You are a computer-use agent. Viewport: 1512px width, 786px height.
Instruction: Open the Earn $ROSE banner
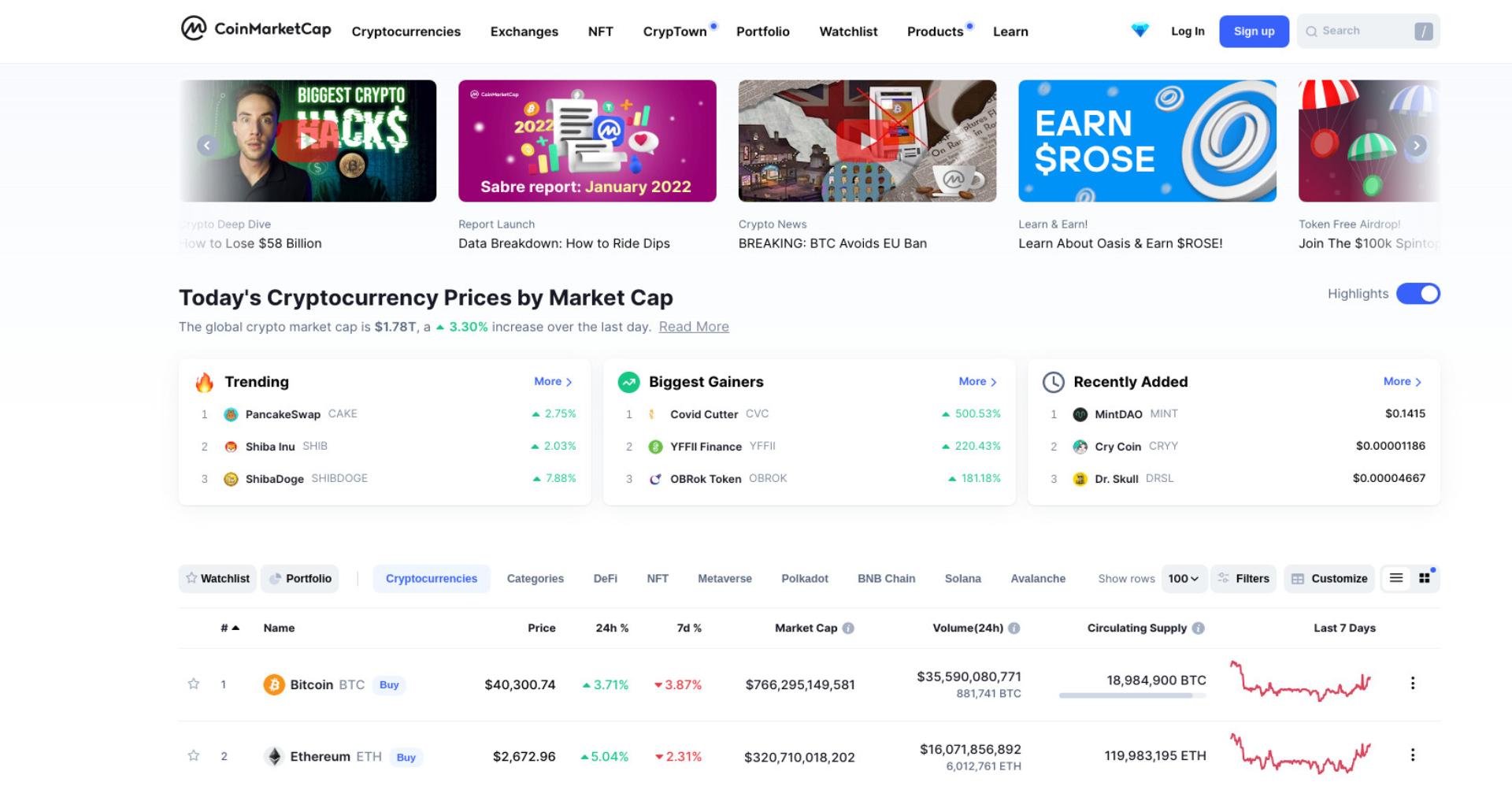tap(1147, 141)
